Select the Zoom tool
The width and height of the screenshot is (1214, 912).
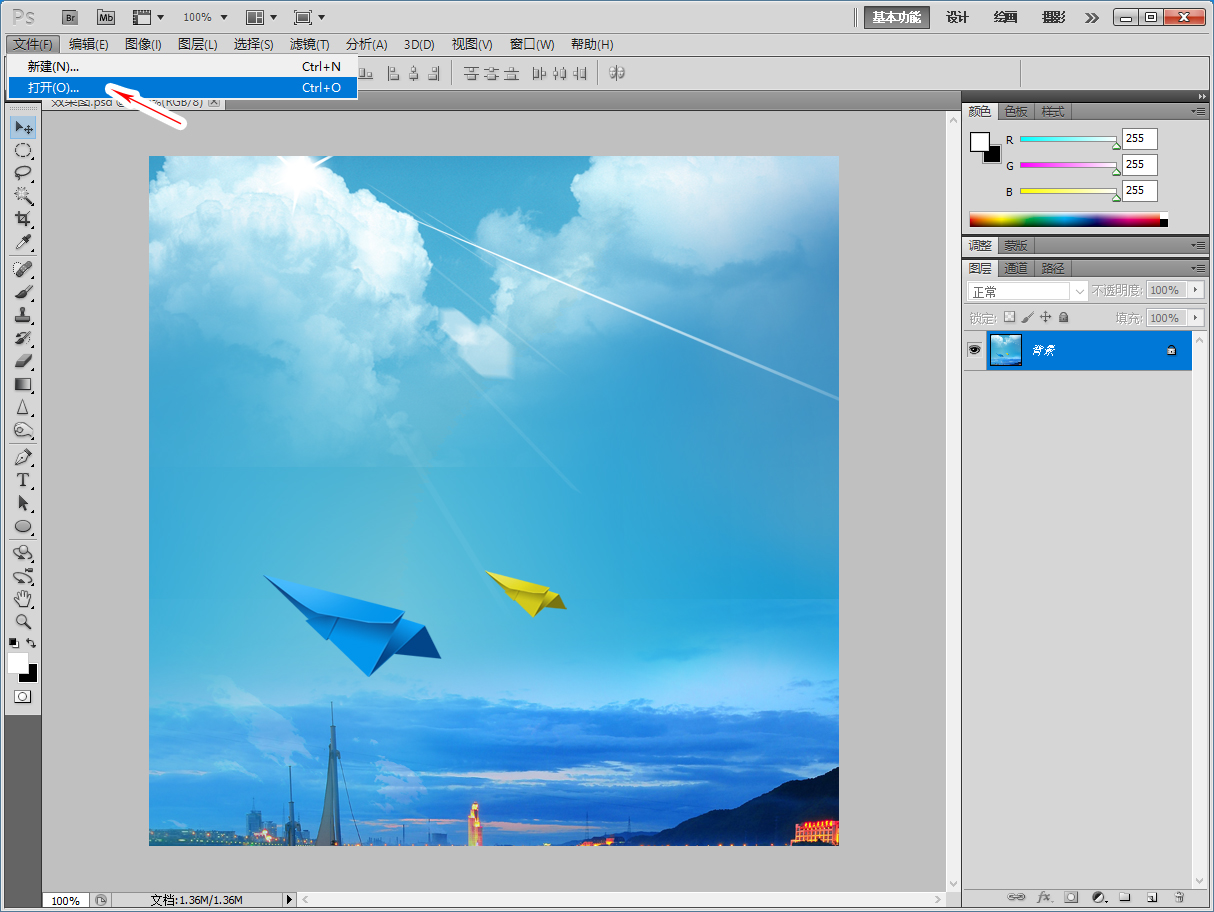(23, 622)
